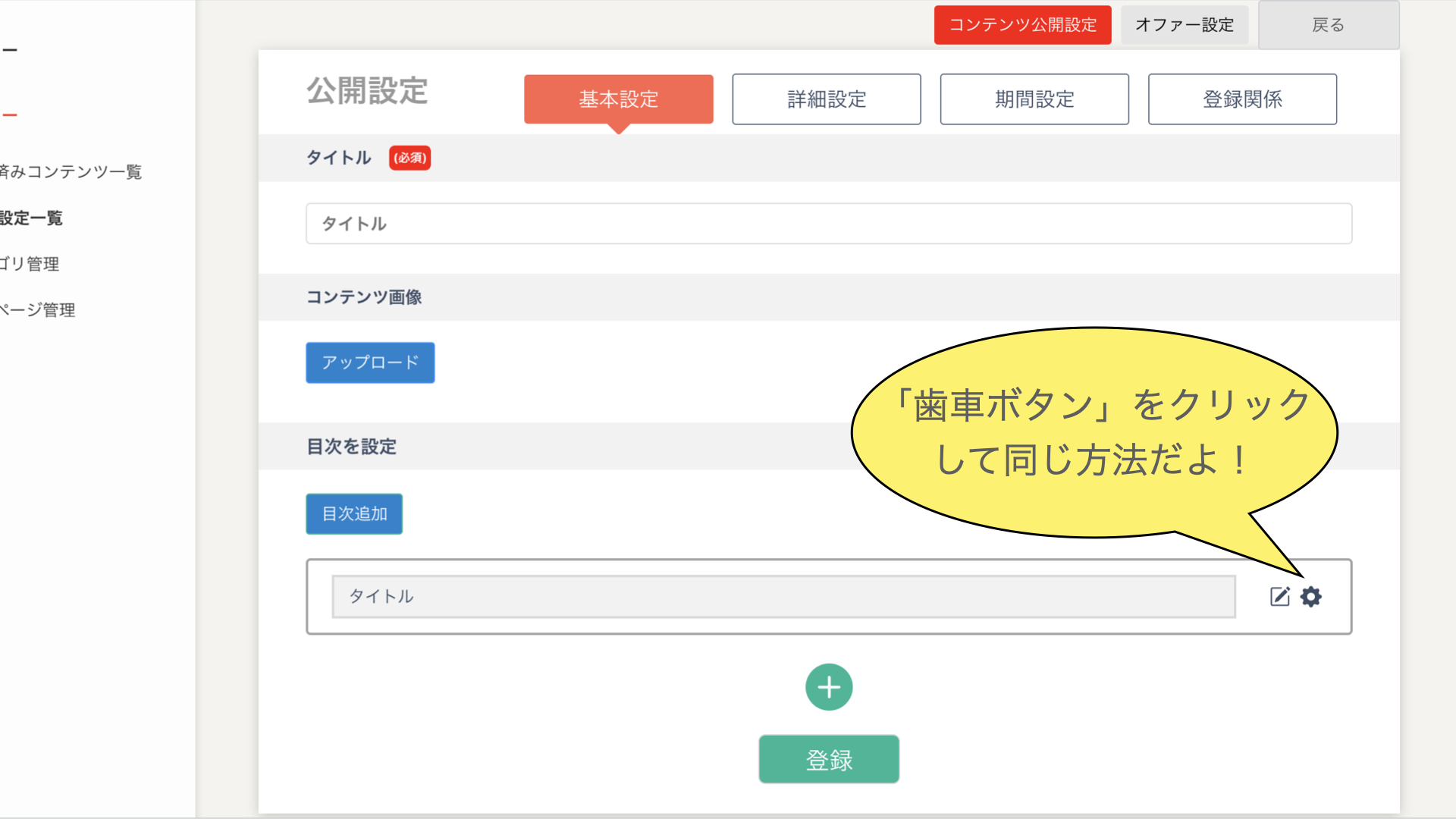Switch to the 詳細設定 tab
This screenshot has height=819, width=1456.
(826, 99)
